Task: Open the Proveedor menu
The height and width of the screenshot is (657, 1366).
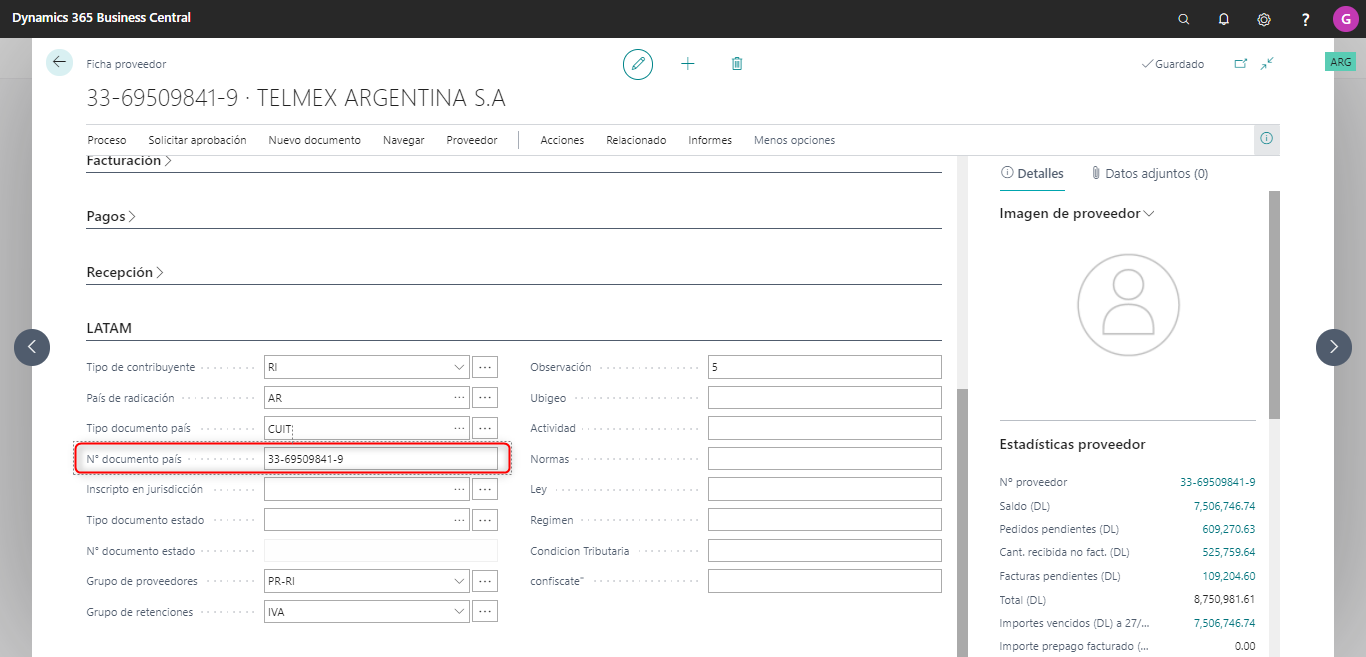Action: pos(472,140)
